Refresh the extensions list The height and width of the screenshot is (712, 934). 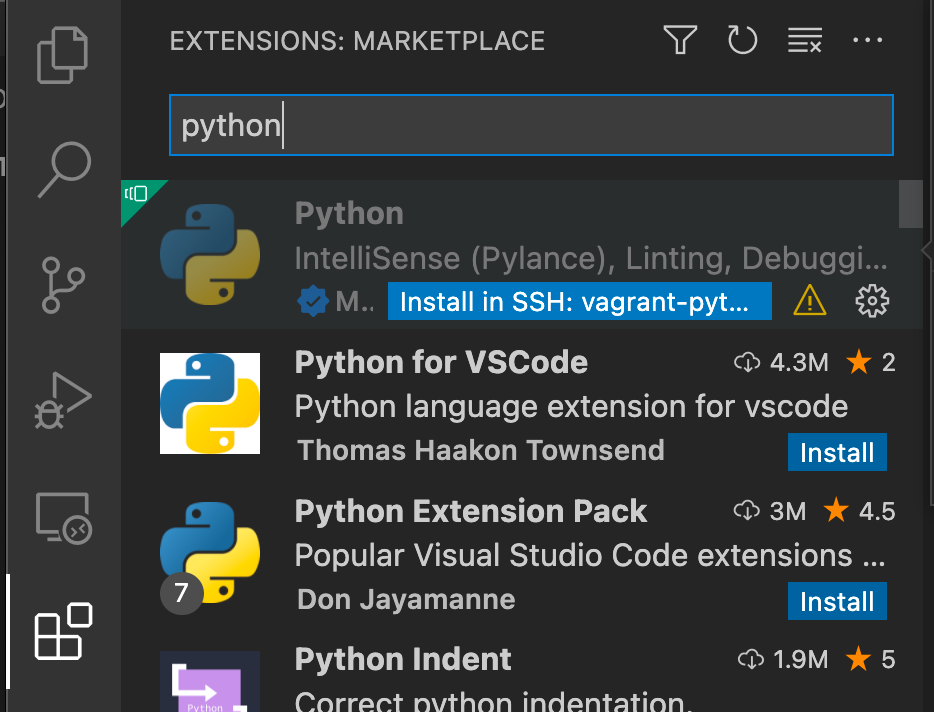coord(742,41)
